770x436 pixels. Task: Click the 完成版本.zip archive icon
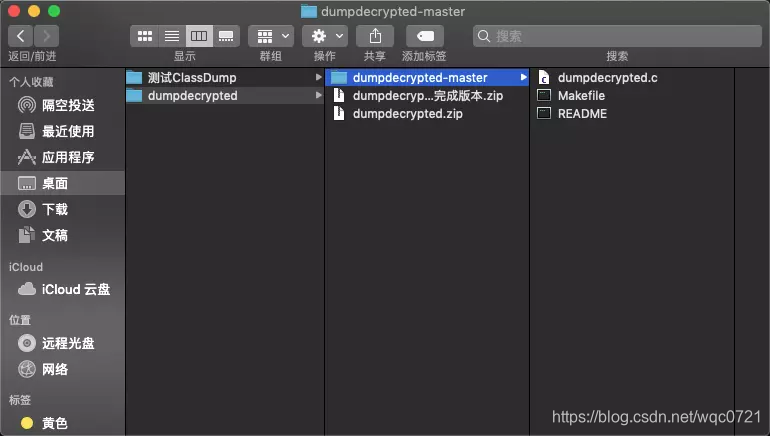point(339,95)
